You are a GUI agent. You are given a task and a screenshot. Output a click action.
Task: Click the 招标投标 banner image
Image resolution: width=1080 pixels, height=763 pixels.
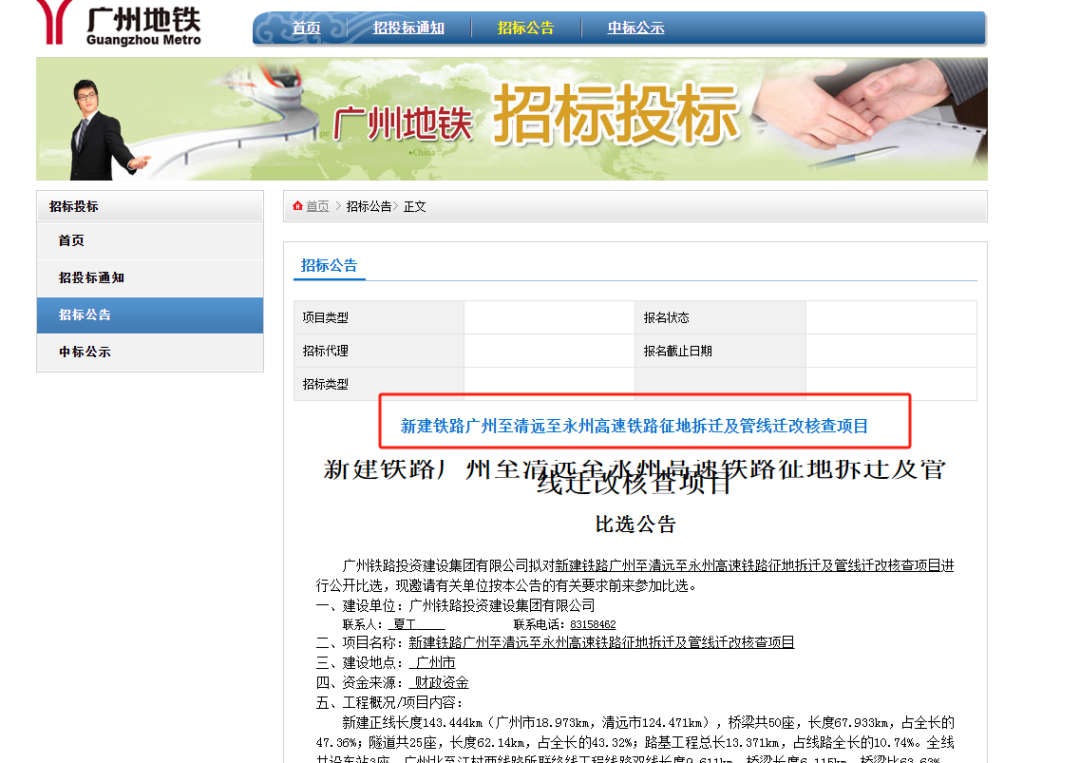coord(512,119)
